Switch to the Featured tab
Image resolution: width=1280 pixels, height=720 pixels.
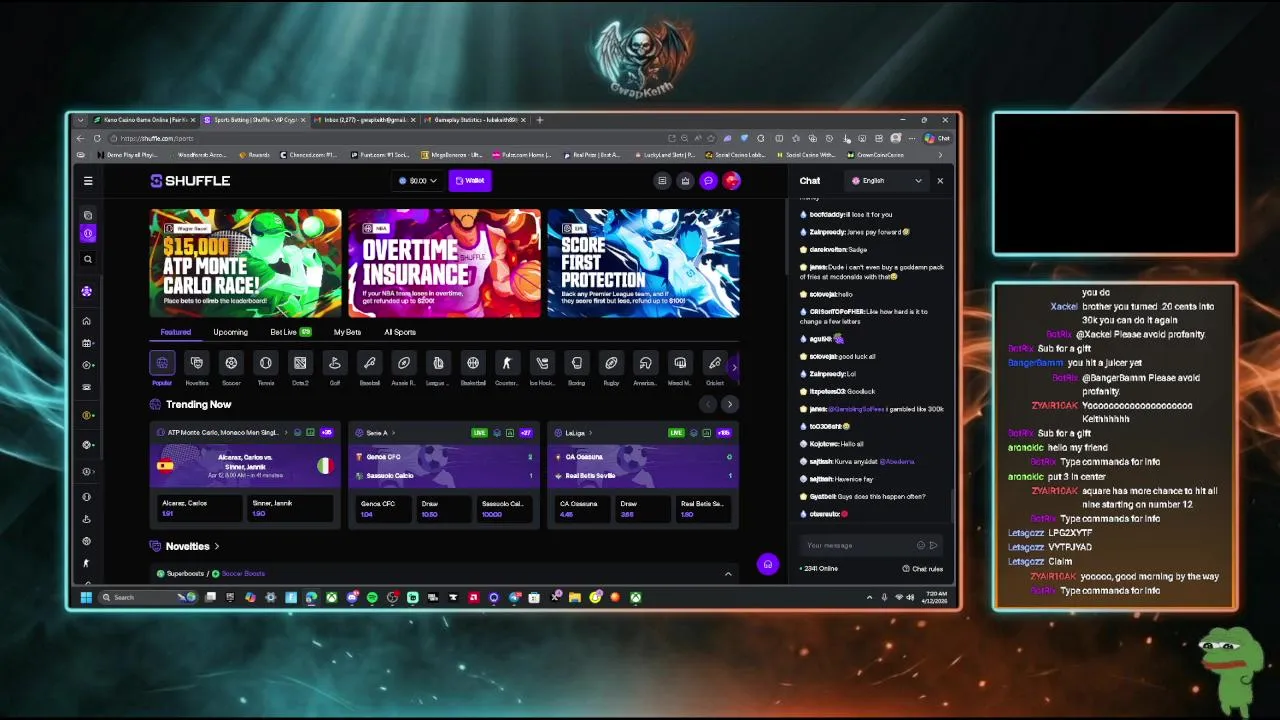[176, 332]
